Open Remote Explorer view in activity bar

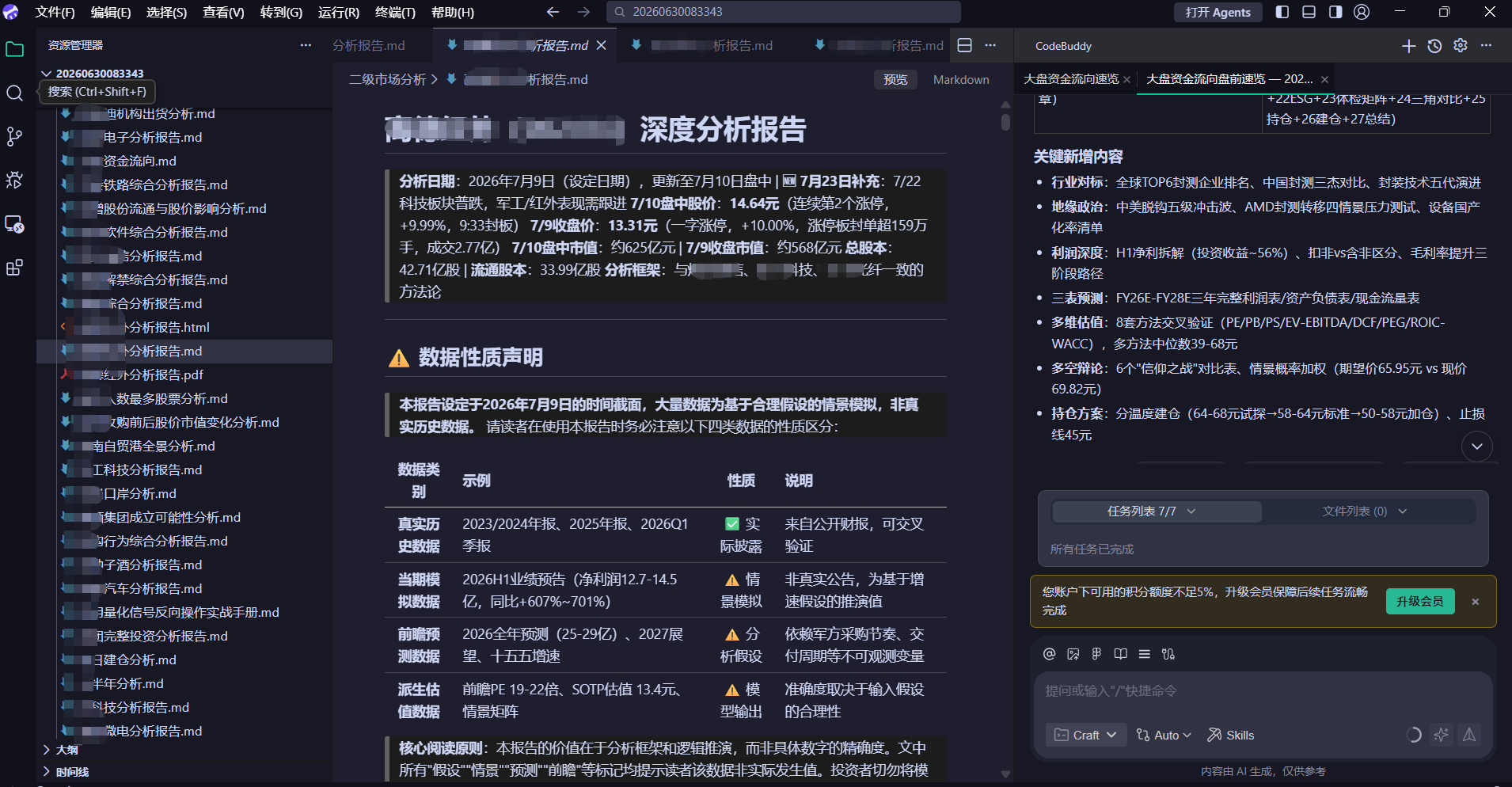14,224
